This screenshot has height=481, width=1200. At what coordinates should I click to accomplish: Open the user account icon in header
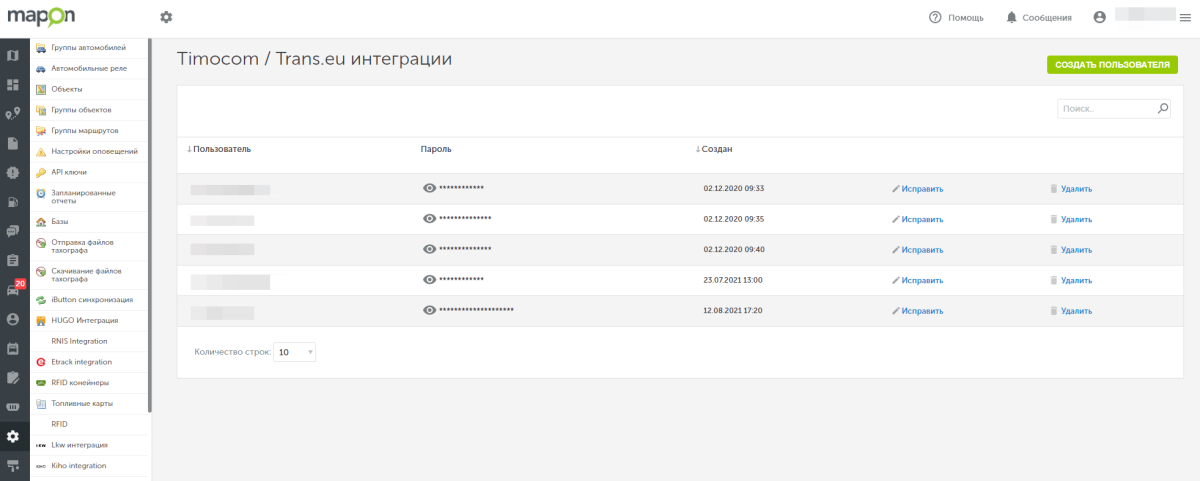click(1100, 17)
